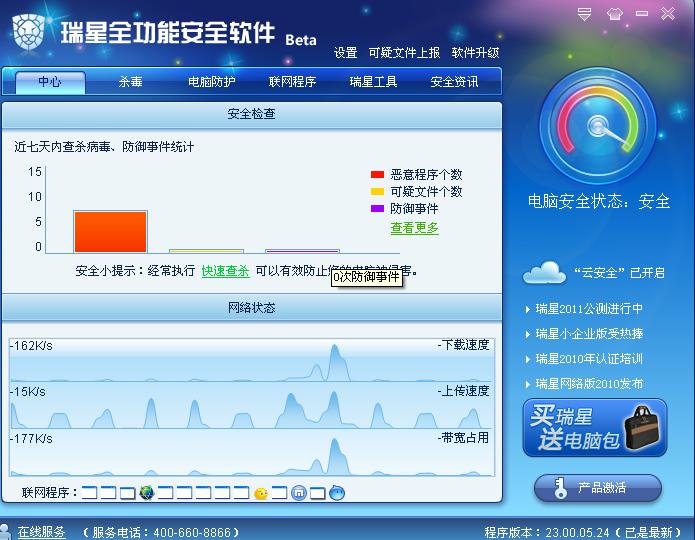Viewport: 695px width, 540px height.
Task: Open 设置 from the top bar
Action: [345, 53]
